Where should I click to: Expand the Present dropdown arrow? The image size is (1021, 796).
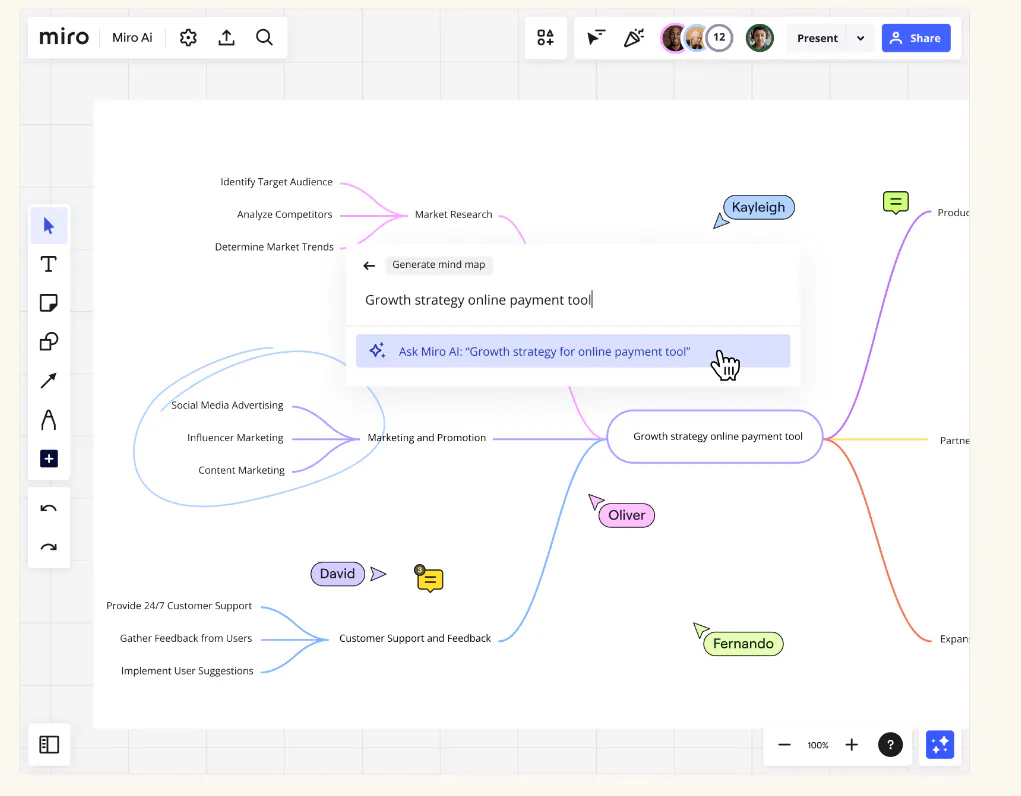(x=860, y=38)
